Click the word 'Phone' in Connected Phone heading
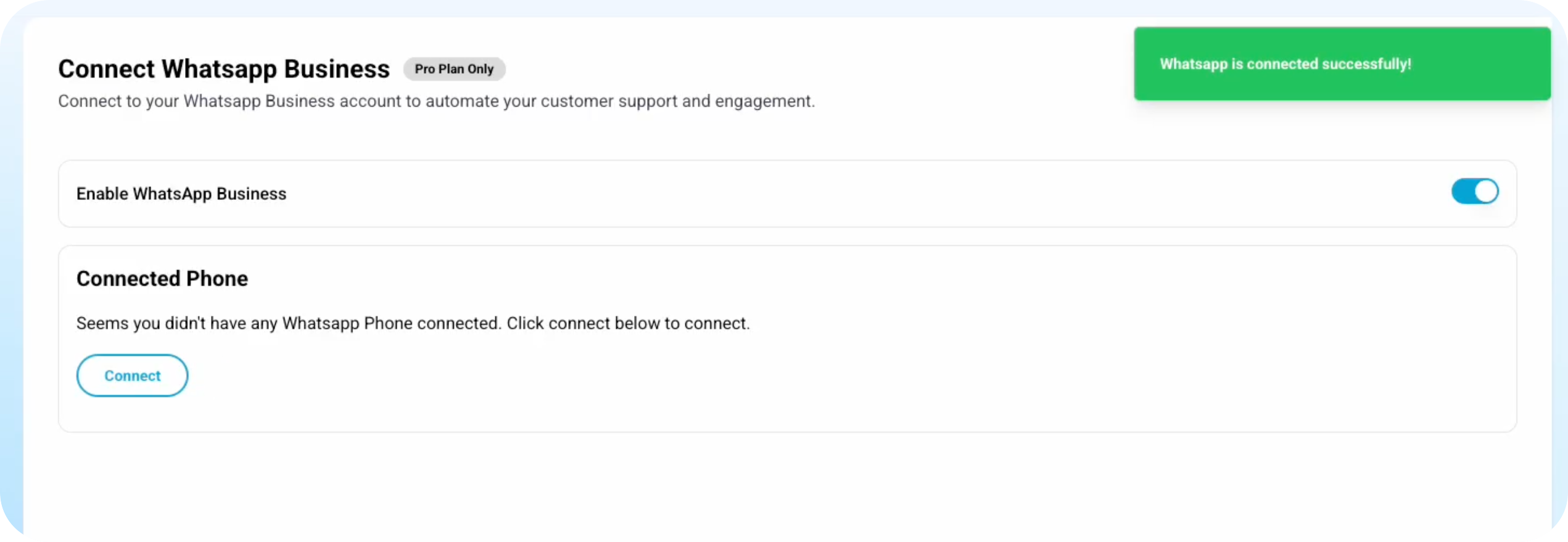The image size is (1568, 542). coord(217,279)
